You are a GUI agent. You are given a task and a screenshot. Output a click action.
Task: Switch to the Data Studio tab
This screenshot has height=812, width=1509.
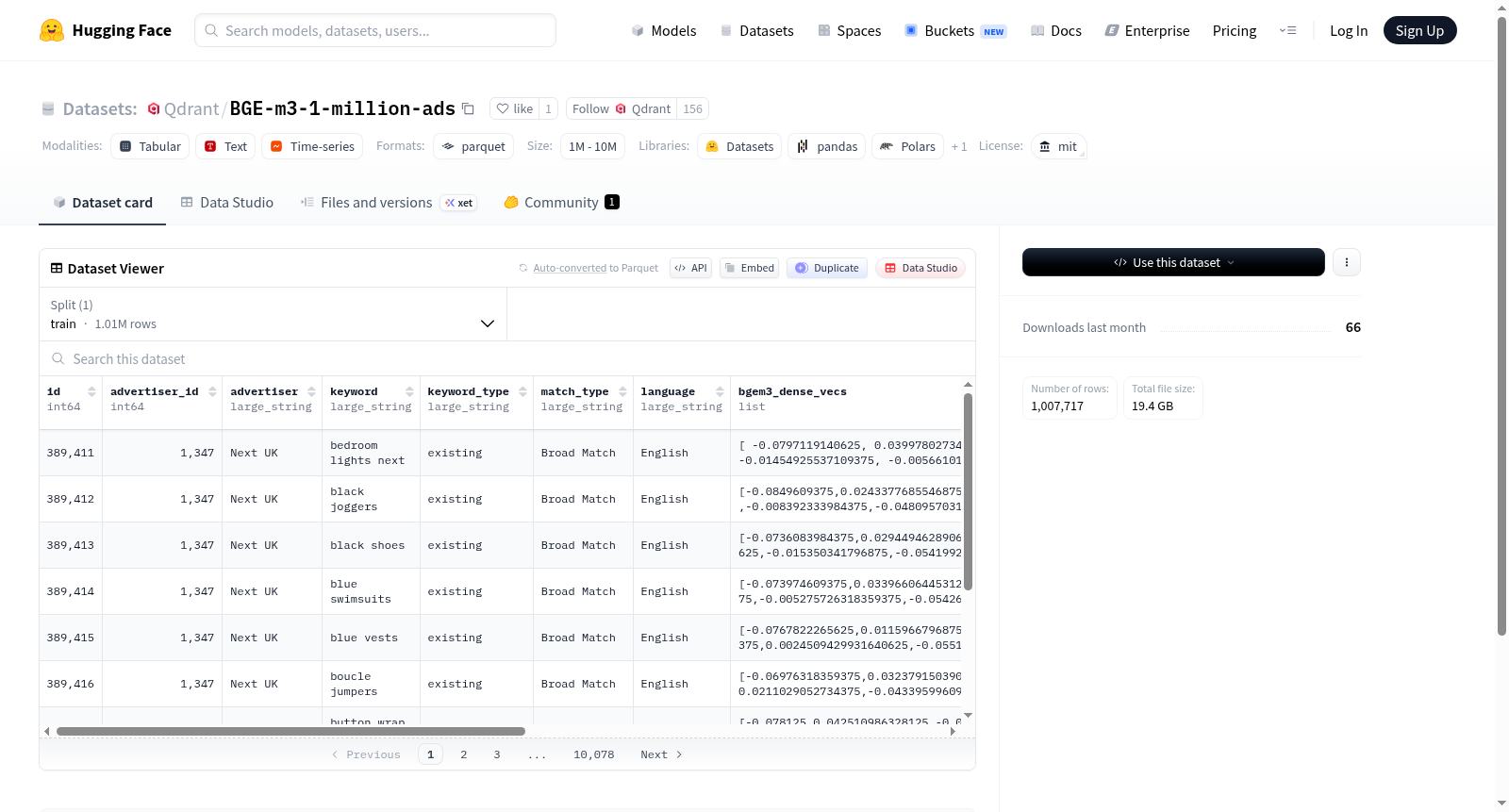pyautogui.click(x=227, y=202)
